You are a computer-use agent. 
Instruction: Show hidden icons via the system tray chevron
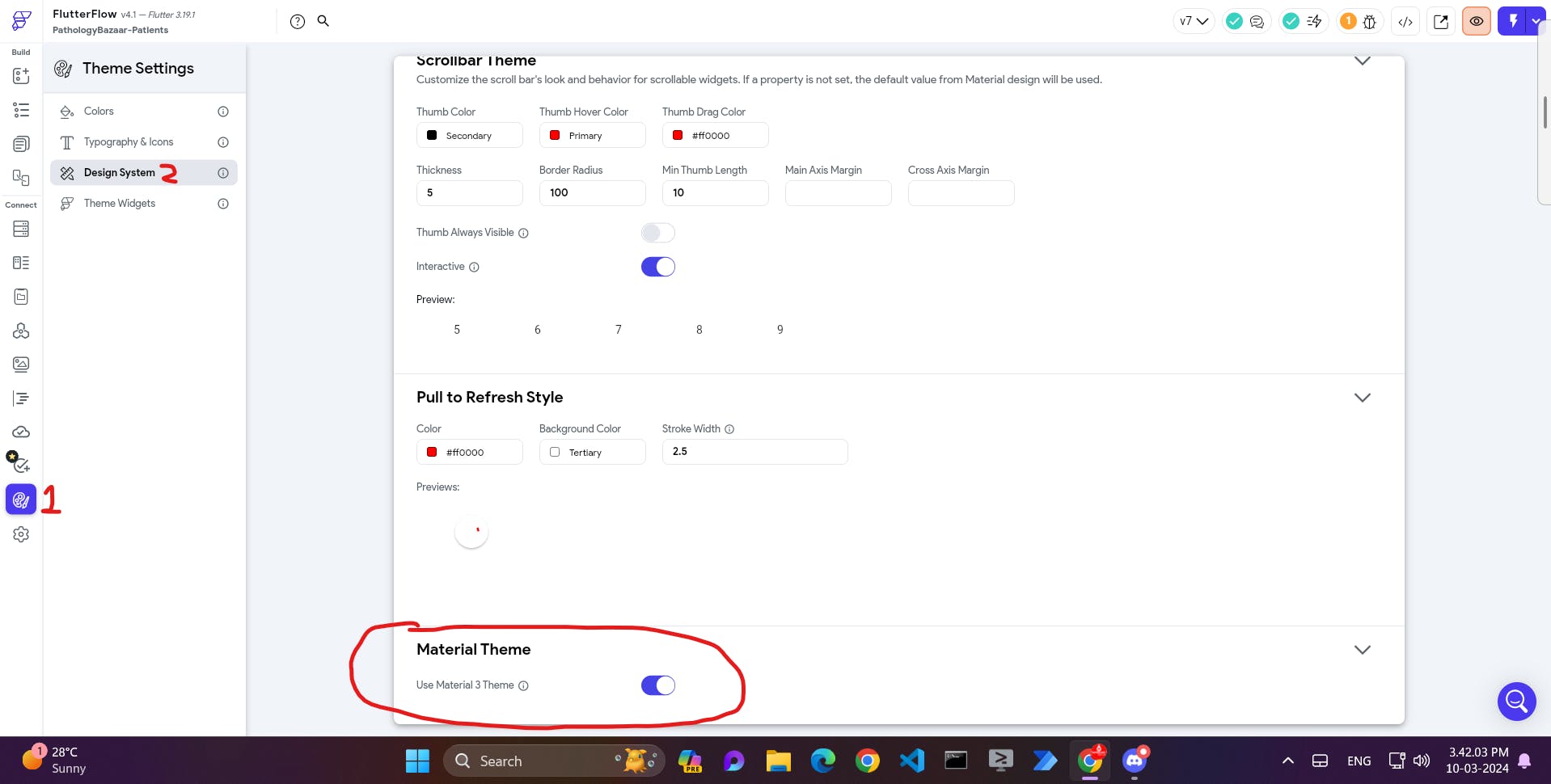(1288, 761)
